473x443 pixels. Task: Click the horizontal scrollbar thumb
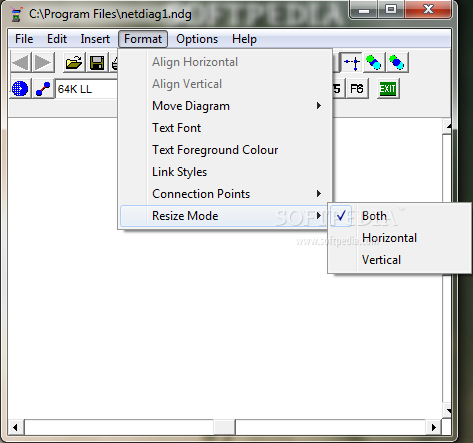pyautogui.click(x=224, y=427)
